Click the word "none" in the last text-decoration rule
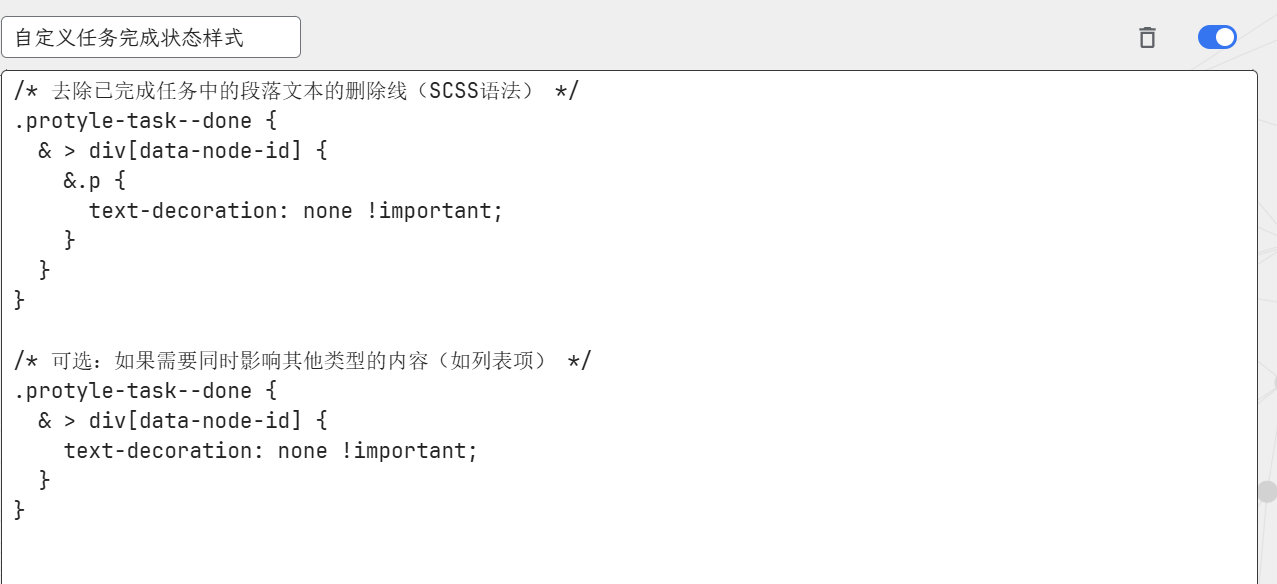1277x584 pixels. tap(303, 451)
